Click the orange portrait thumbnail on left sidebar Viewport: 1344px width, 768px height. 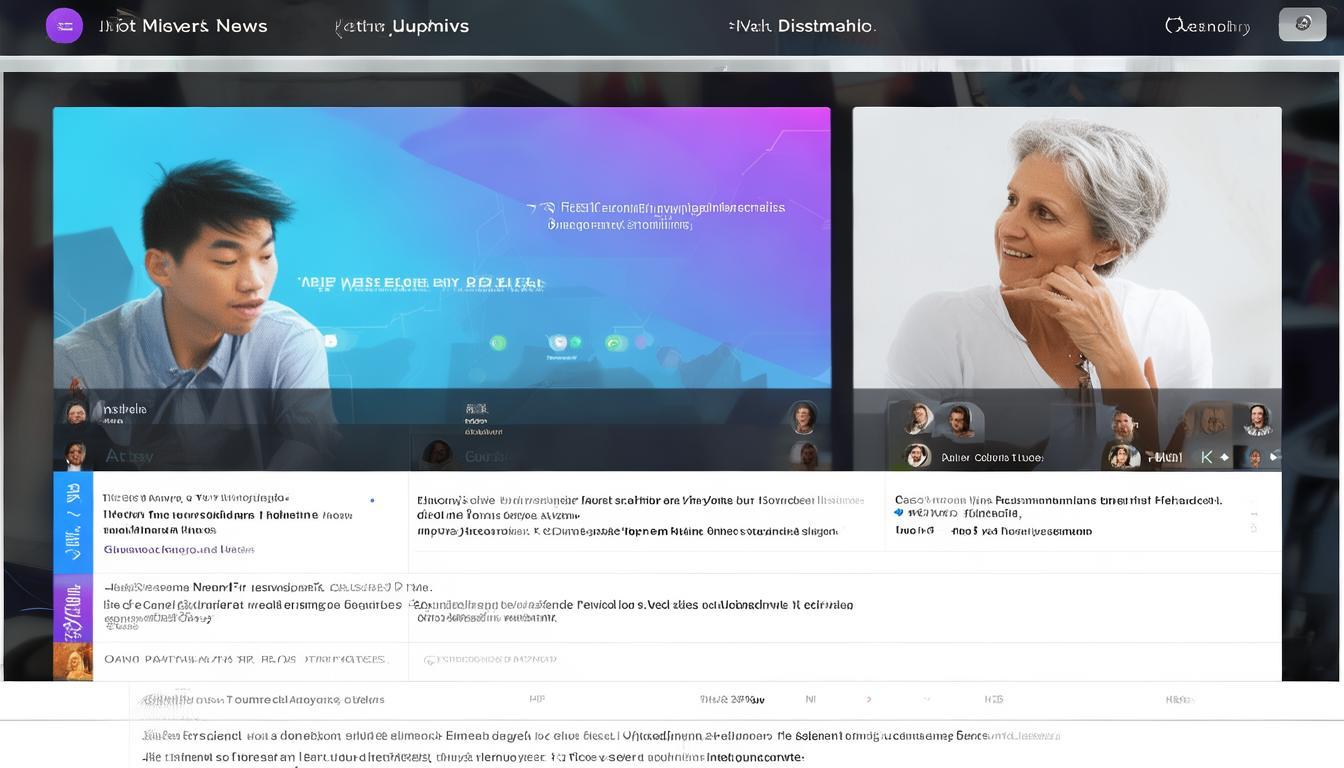pyautogui.click(x=73, y=661)
